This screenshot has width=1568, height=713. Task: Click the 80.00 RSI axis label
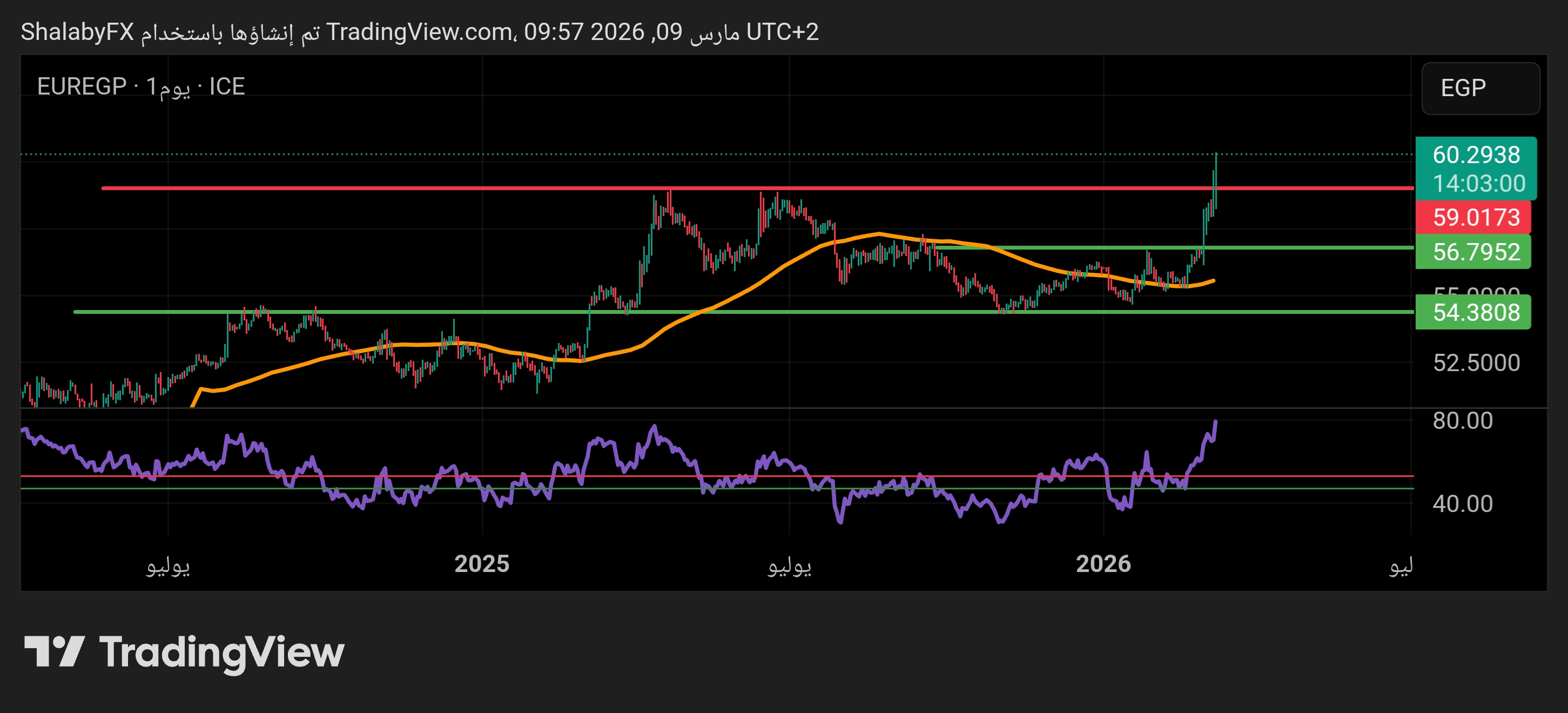(1462, 421)
